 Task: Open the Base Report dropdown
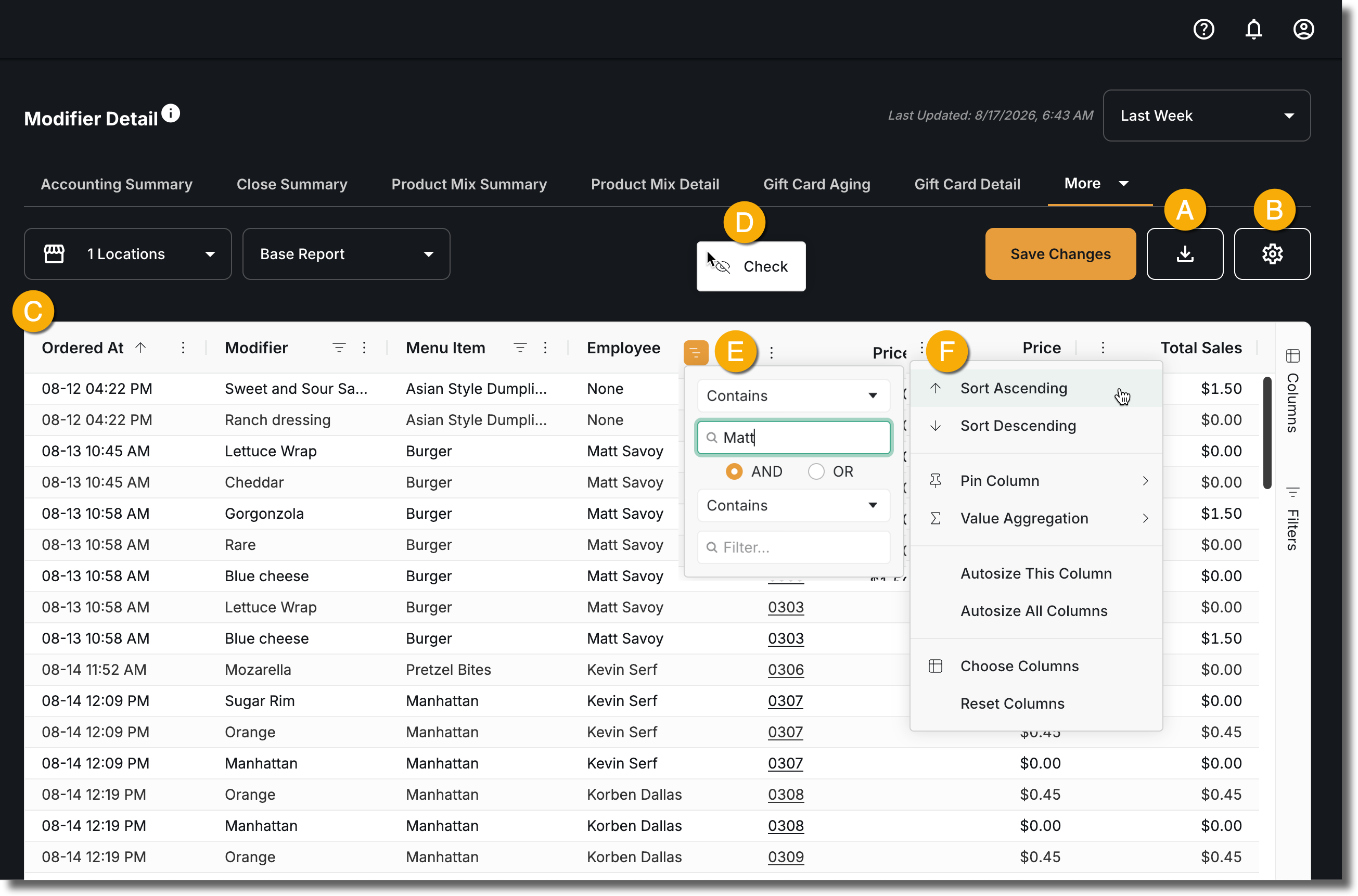[x=346, y=254]
